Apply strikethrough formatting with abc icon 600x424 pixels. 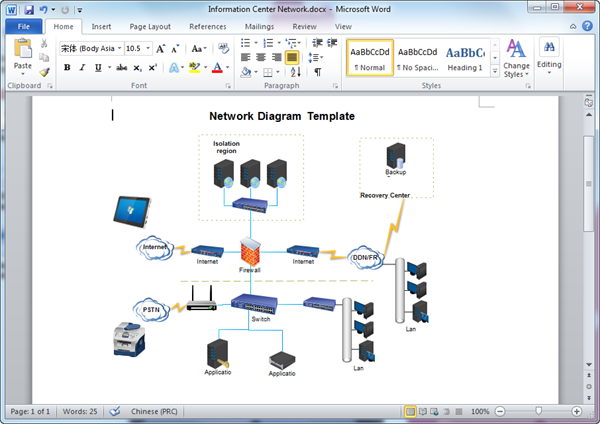122,68
